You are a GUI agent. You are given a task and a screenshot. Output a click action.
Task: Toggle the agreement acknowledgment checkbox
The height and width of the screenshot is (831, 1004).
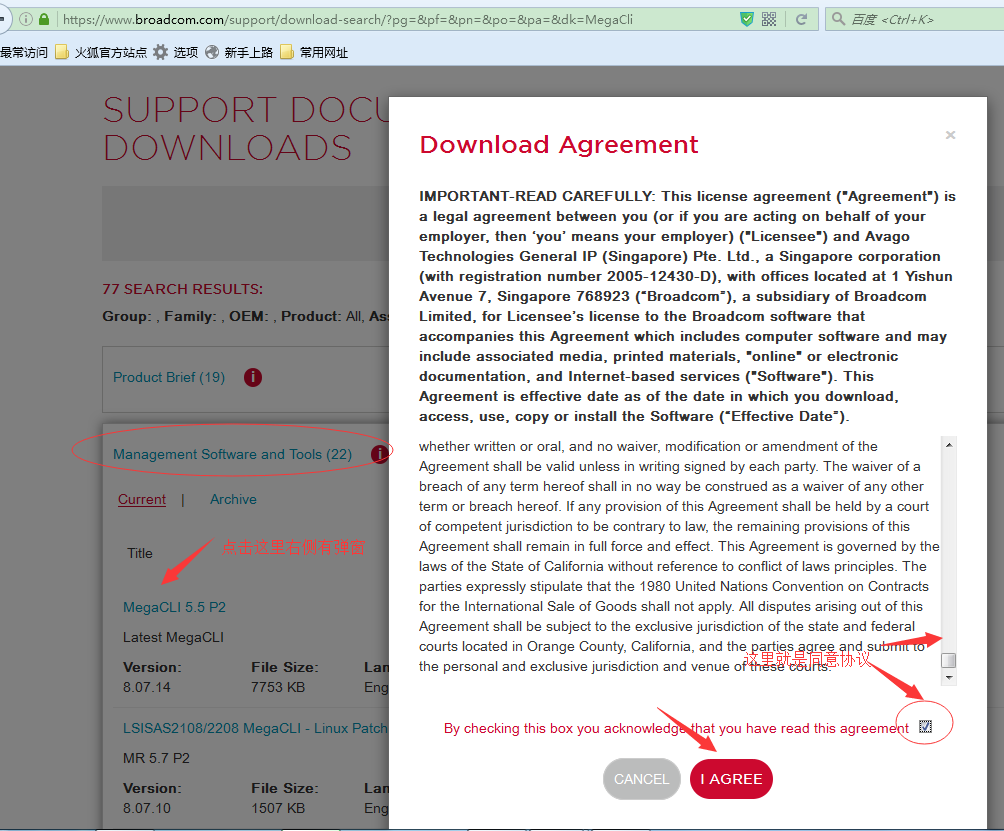click(925, 727)
